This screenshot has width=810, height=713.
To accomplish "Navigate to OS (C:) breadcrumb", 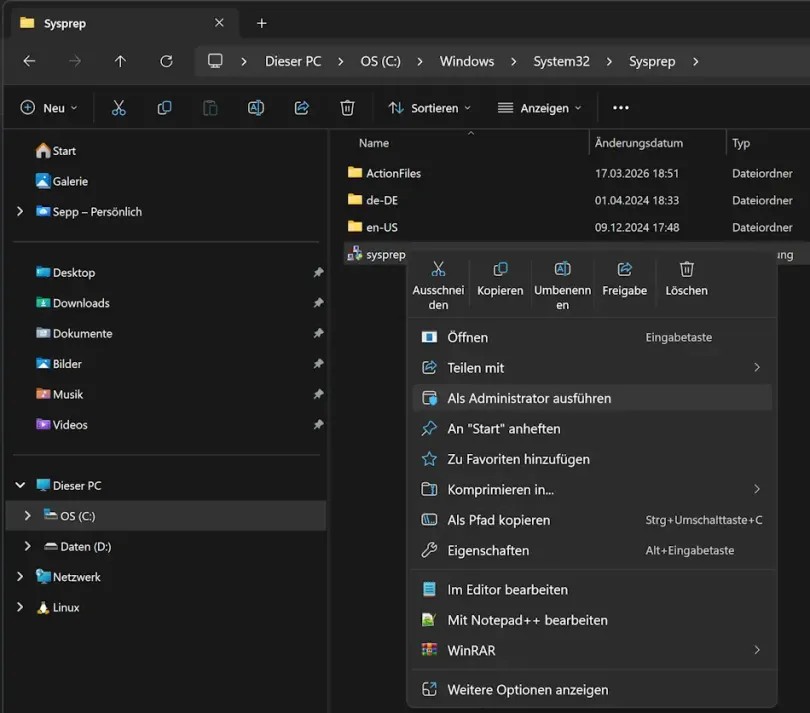I will 380,61.
